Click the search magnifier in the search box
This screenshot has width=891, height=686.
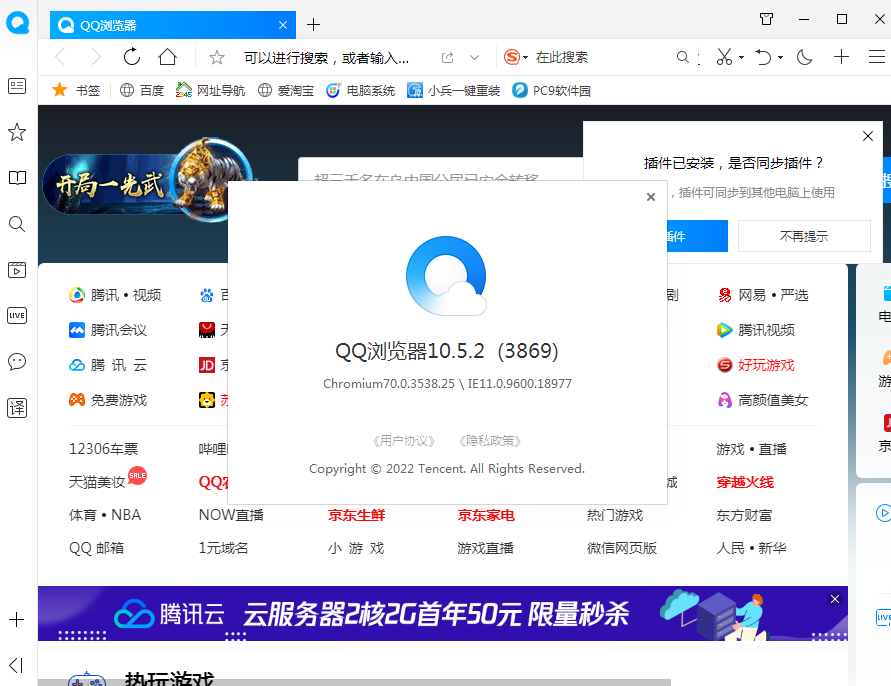(x=682, y=57)
